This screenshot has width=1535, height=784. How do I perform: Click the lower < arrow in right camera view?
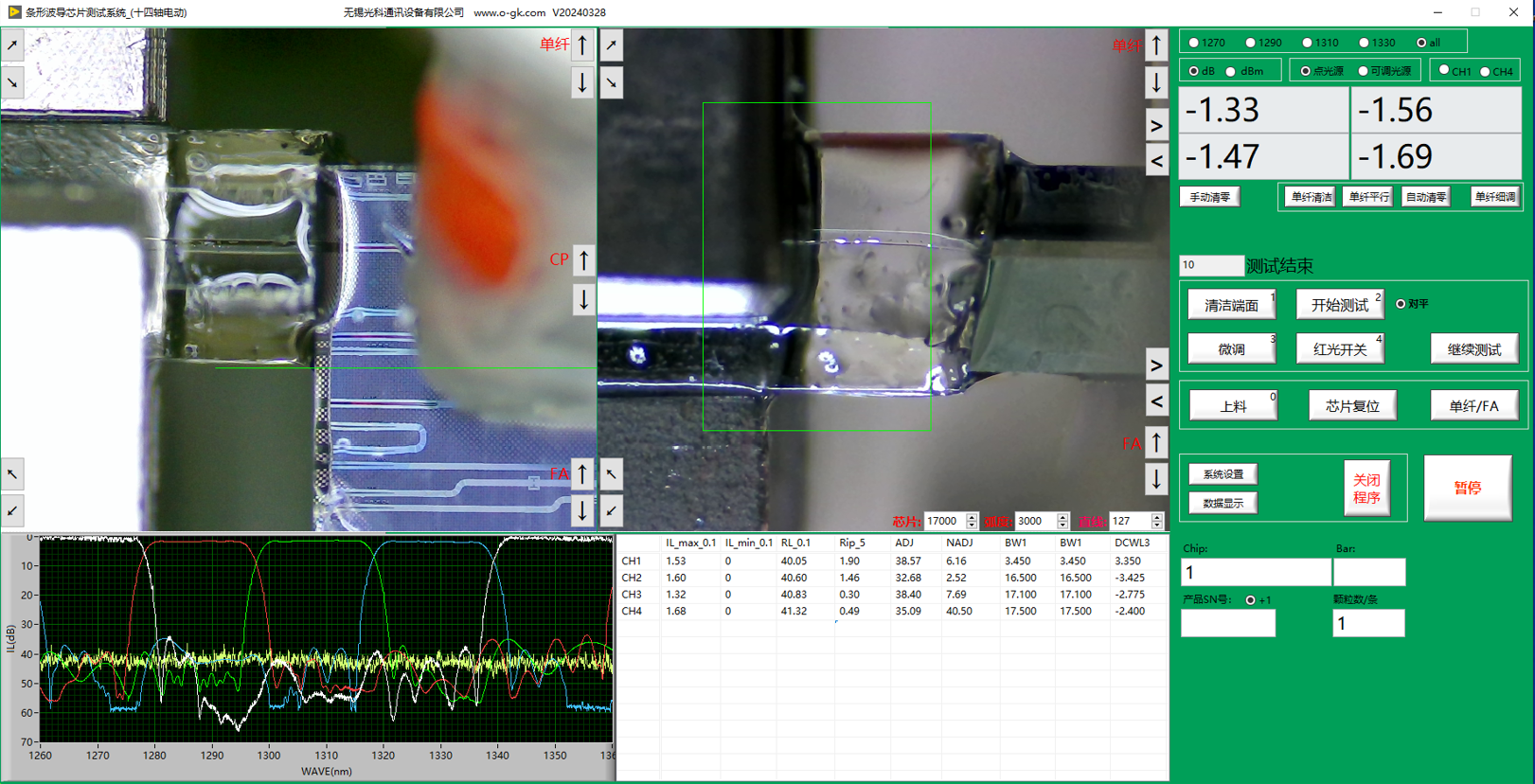(x=1156, y=401)
